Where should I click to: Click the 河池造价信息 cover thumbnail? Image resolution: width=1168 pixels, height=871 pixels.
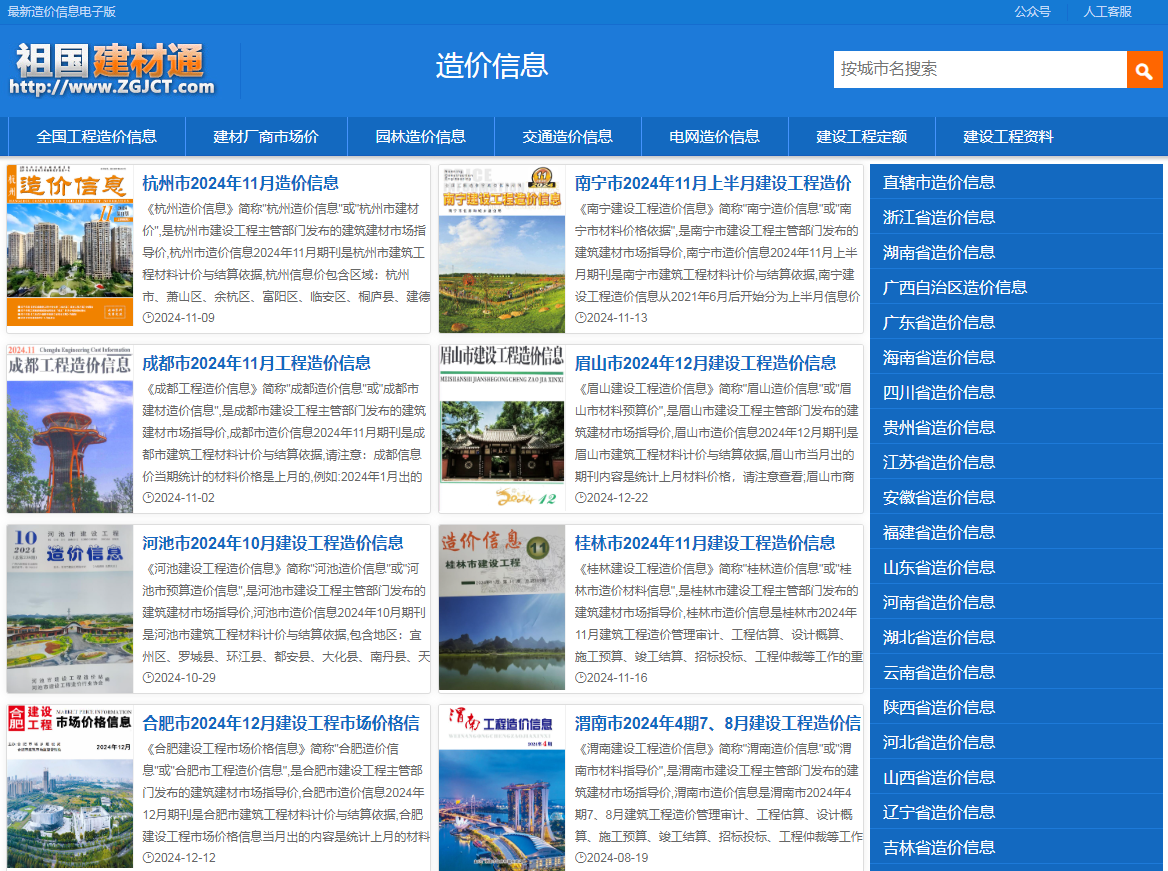pos(70,609)
